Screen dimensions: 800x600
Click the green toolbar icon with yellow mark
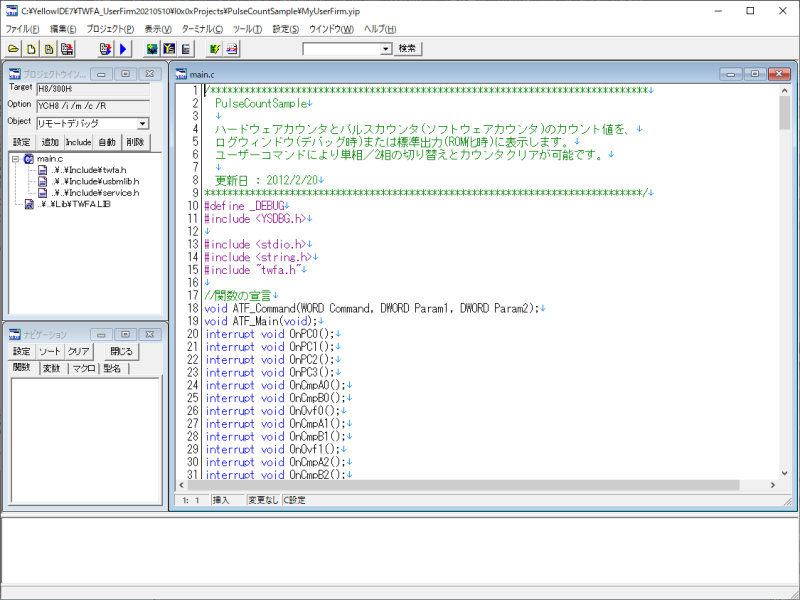coord(215,49)
